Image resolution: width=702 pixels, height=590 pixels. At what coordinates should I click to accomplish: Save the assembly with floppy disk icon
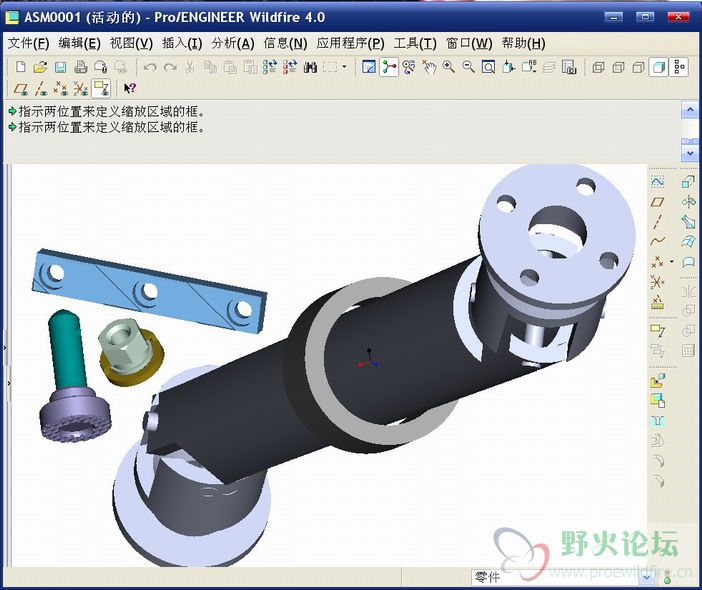tap(60, 68)
